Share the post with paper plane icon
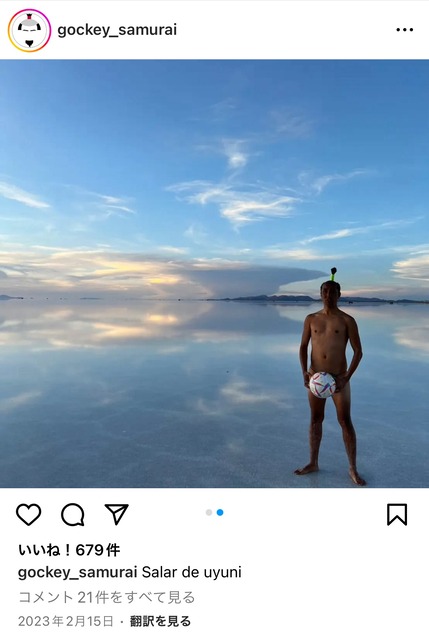429x640 pixels. click(117, 514)
